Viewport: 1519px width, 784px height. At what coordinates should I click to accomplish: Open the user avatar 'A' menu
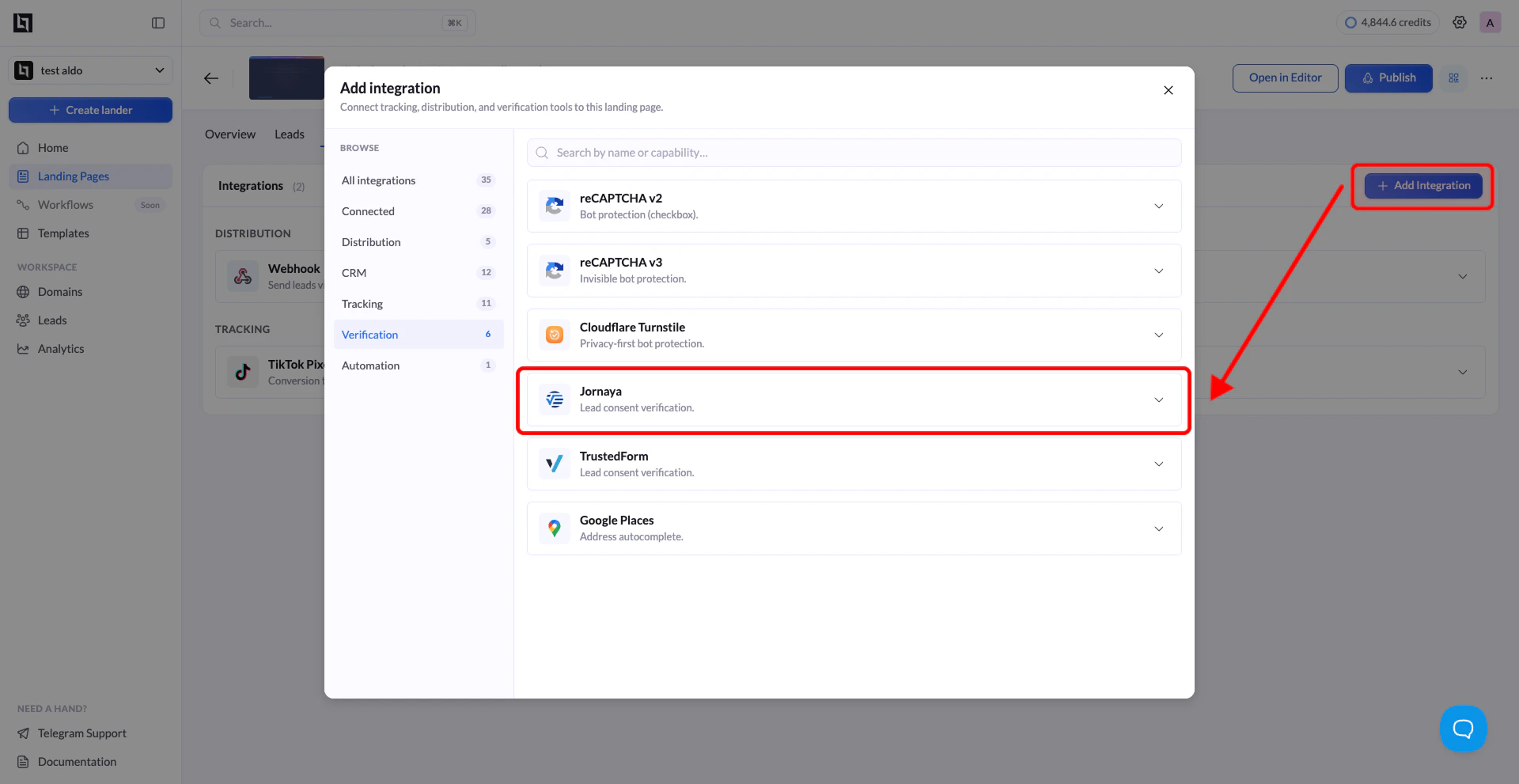(1490, 22)
